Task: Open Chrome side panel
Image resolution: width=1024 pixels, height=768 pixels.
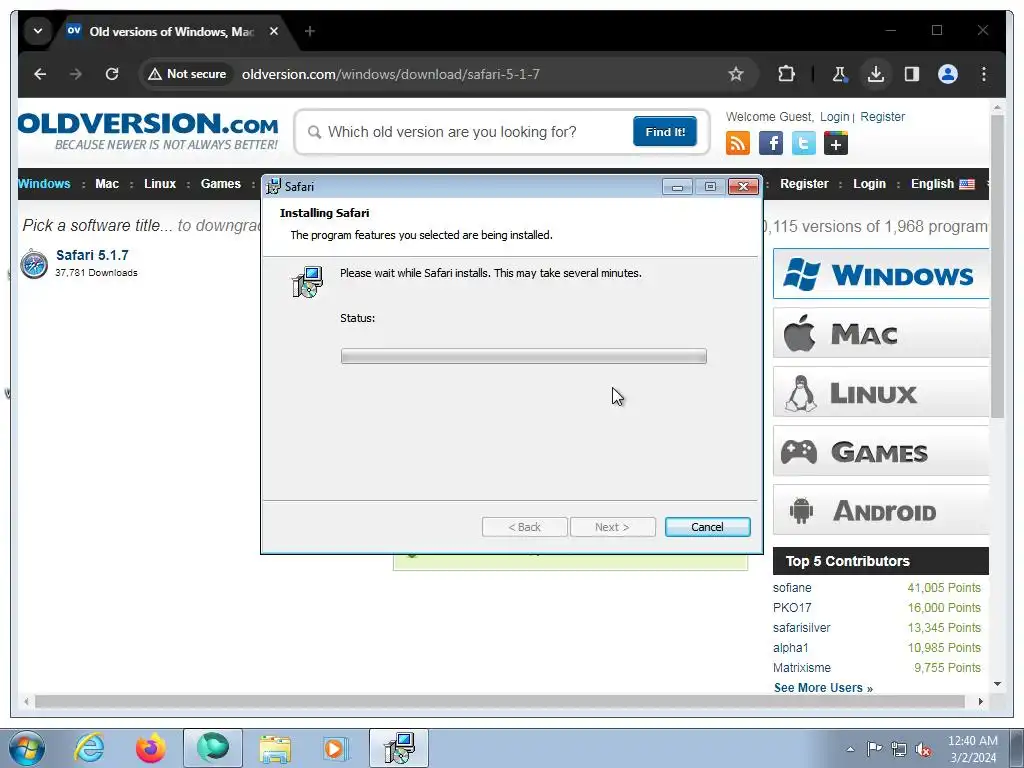Action: click(912, 74)
